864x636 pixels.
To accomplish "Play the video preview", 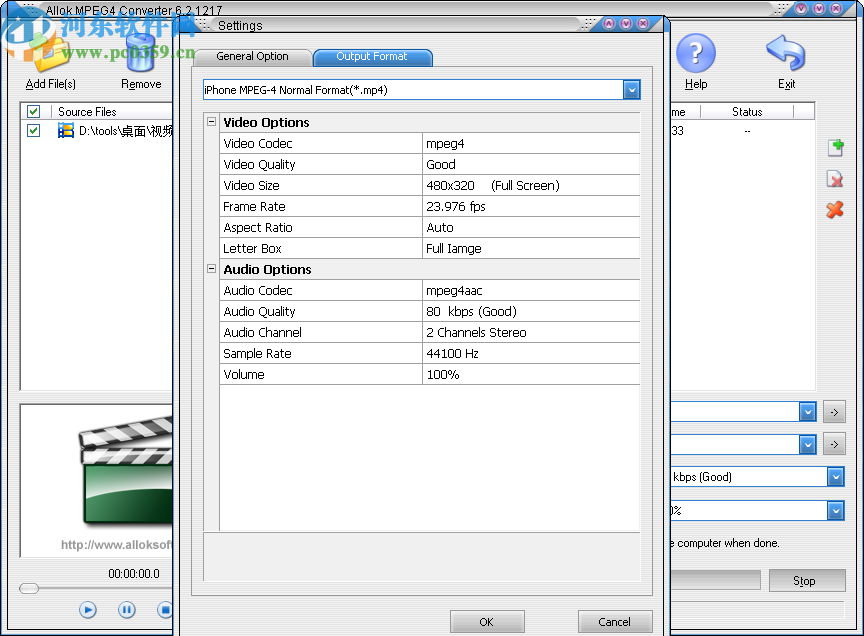I will (x=88, y=609).
